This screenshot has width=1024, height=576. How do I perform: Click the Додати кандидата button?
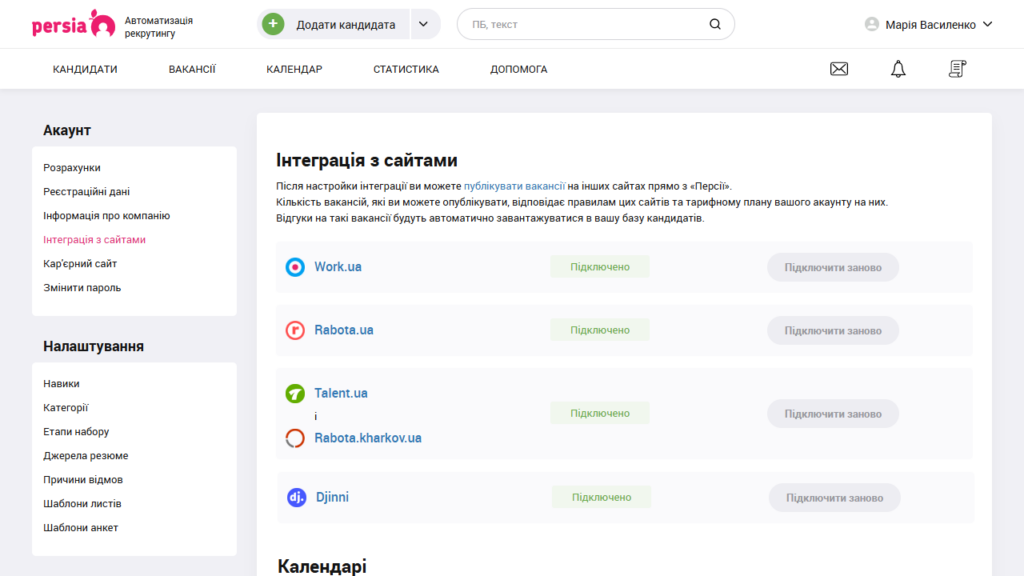pyautogui.click(x=333, y=24)
